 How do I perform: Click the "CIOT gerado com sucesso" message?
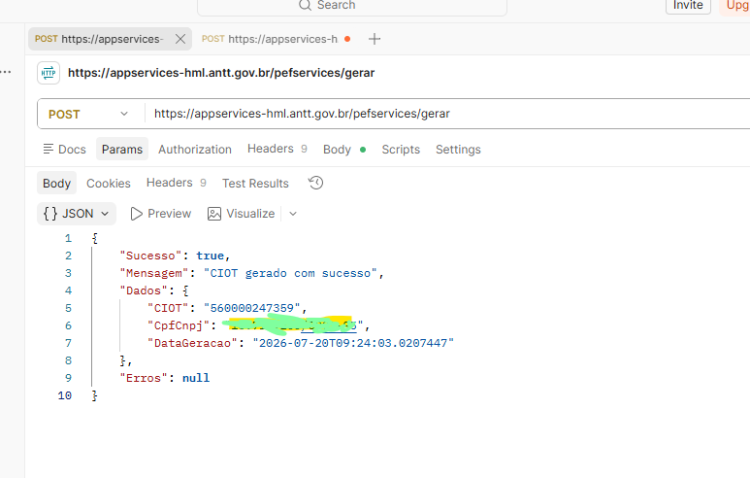pyautogui.click(x=290, y=273)
